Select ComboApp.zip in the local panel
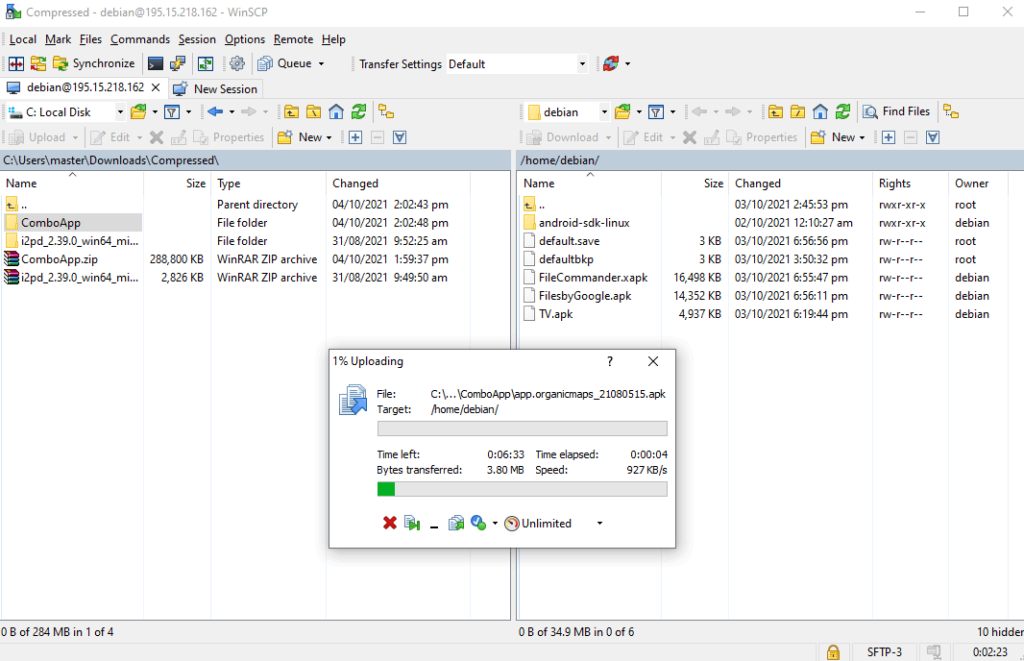 (59, 259)
